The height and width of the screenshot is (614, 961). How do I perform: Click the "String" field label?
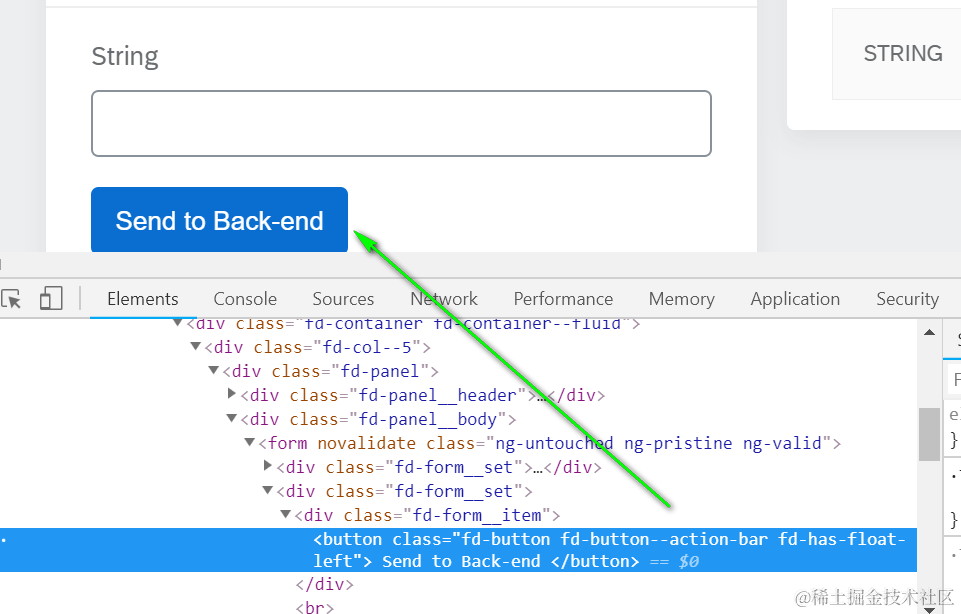[x=125, y=56]
